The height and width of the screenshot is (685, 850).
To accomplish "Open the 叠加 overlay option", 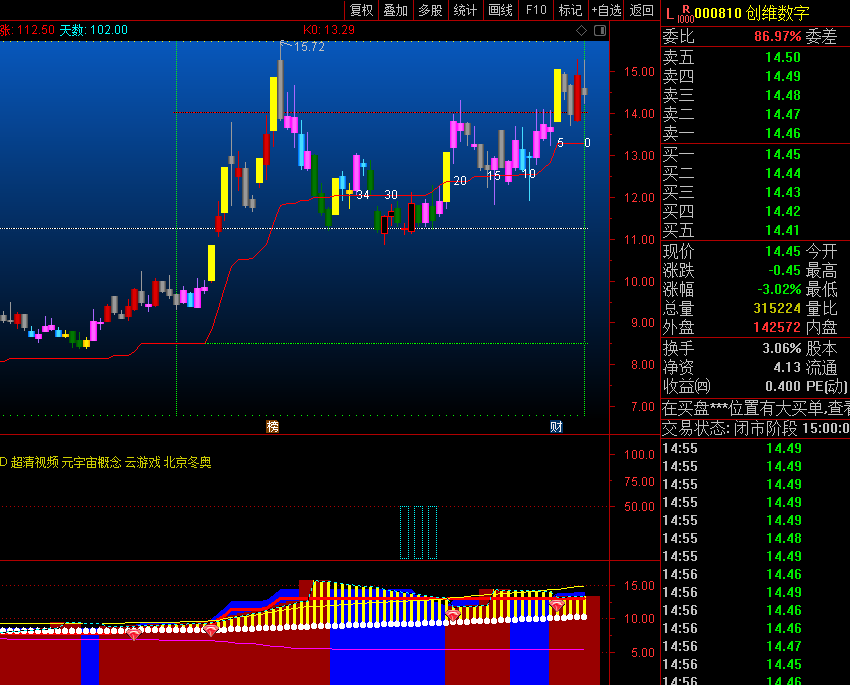I will point(396,10).
